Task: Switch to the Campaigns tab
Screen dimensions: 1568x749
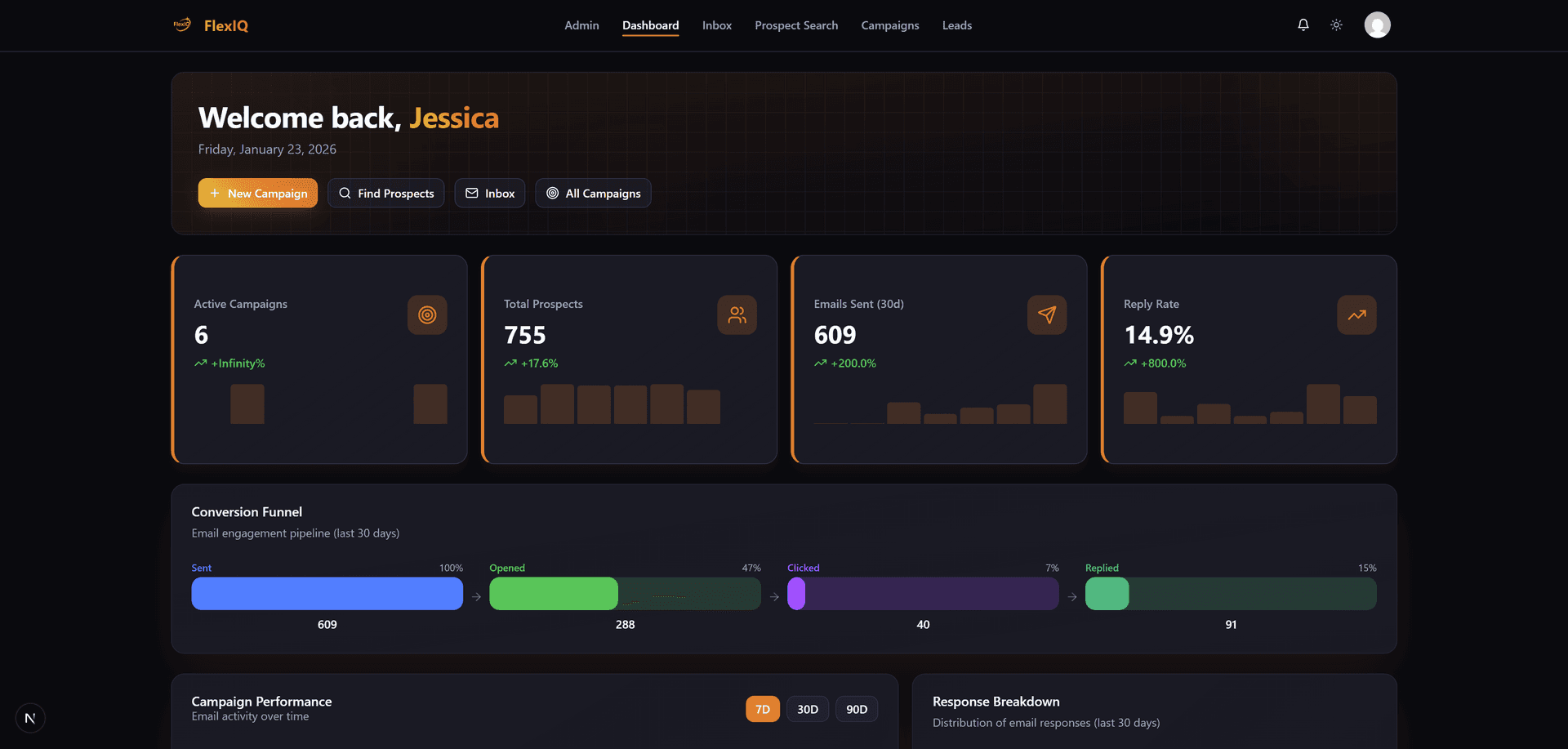Action: [x=889, y=25]
